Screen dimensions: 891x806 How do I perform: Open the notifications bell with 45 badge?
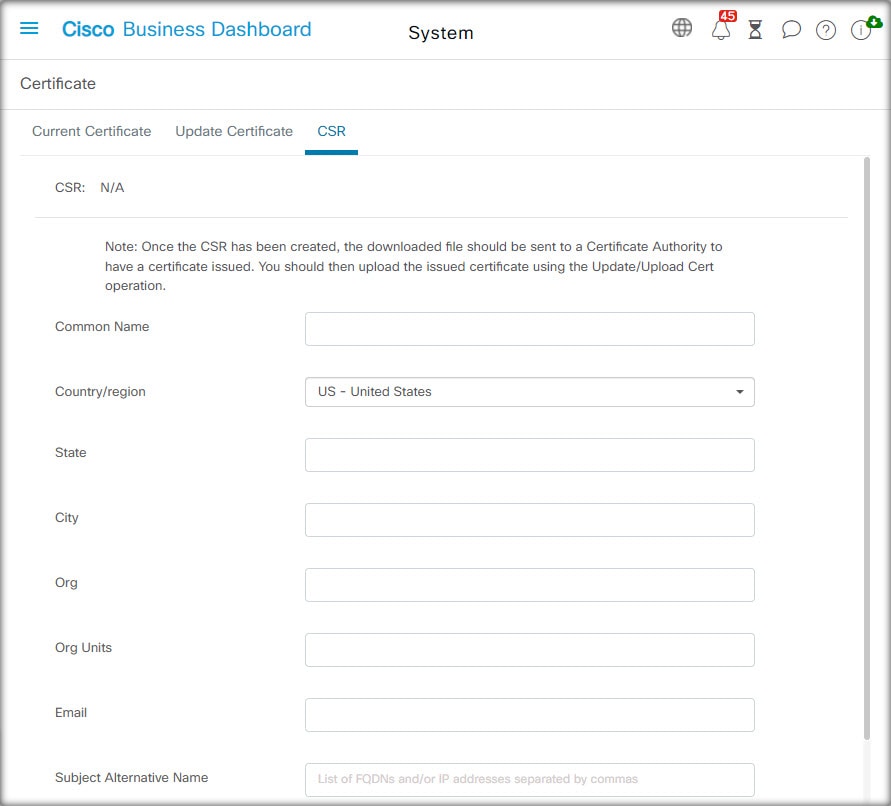click(x=722, y=28)
